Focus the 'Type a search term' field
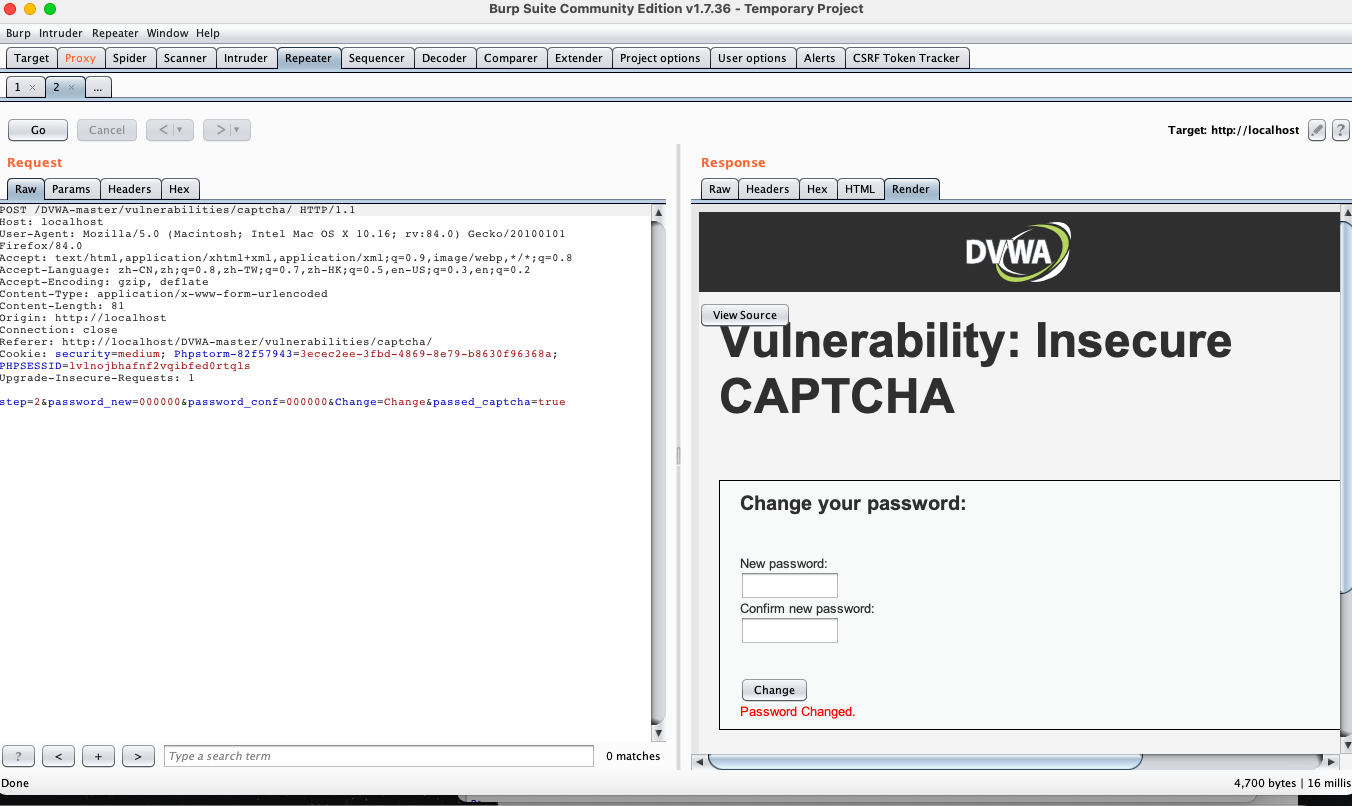This screenshot has height=806, width=1352. 379,756
